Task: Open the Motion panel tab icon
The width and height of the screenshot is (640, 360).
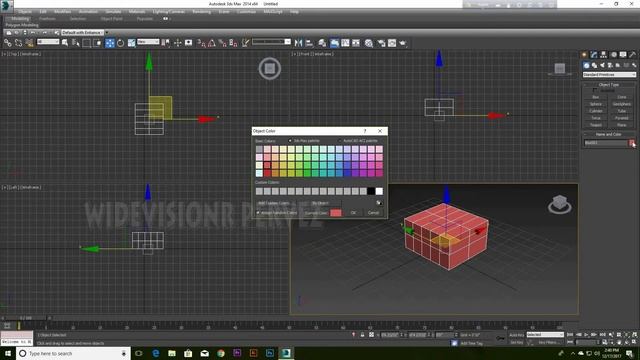Action: [x=613, y=55]
